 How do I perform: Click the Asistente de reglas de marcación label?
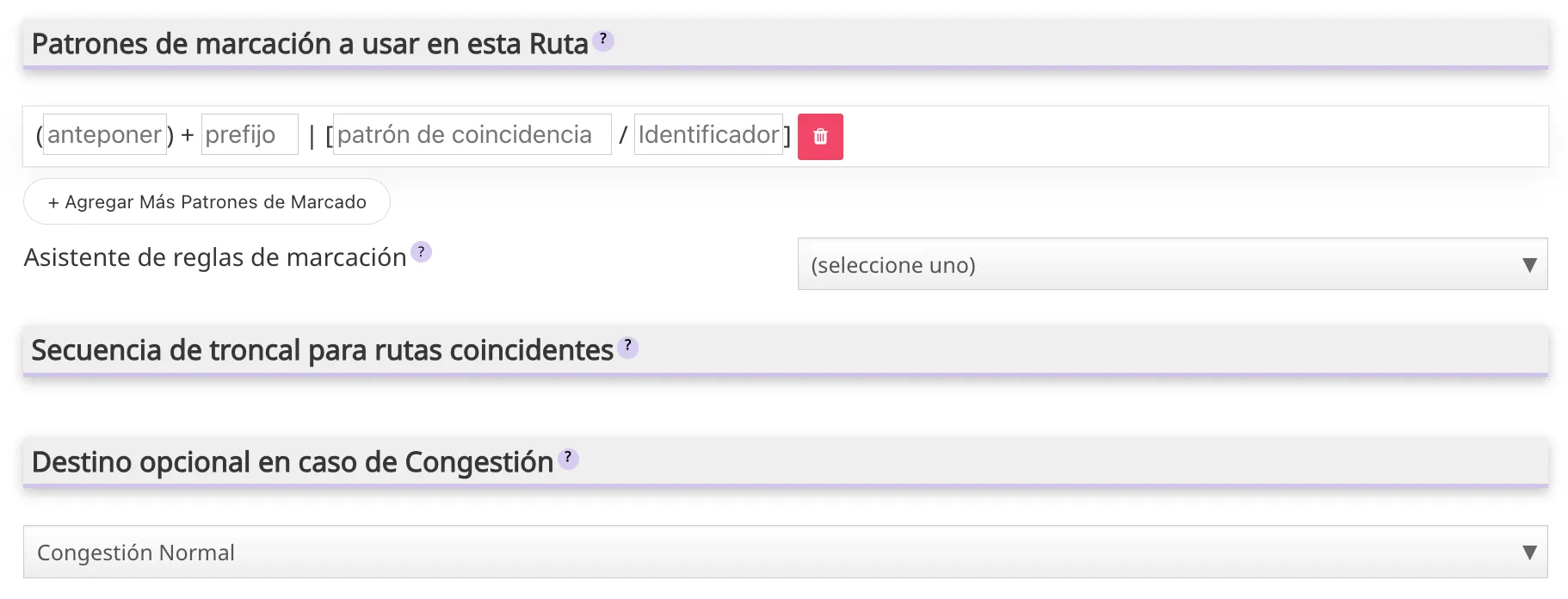pos(215,257)
